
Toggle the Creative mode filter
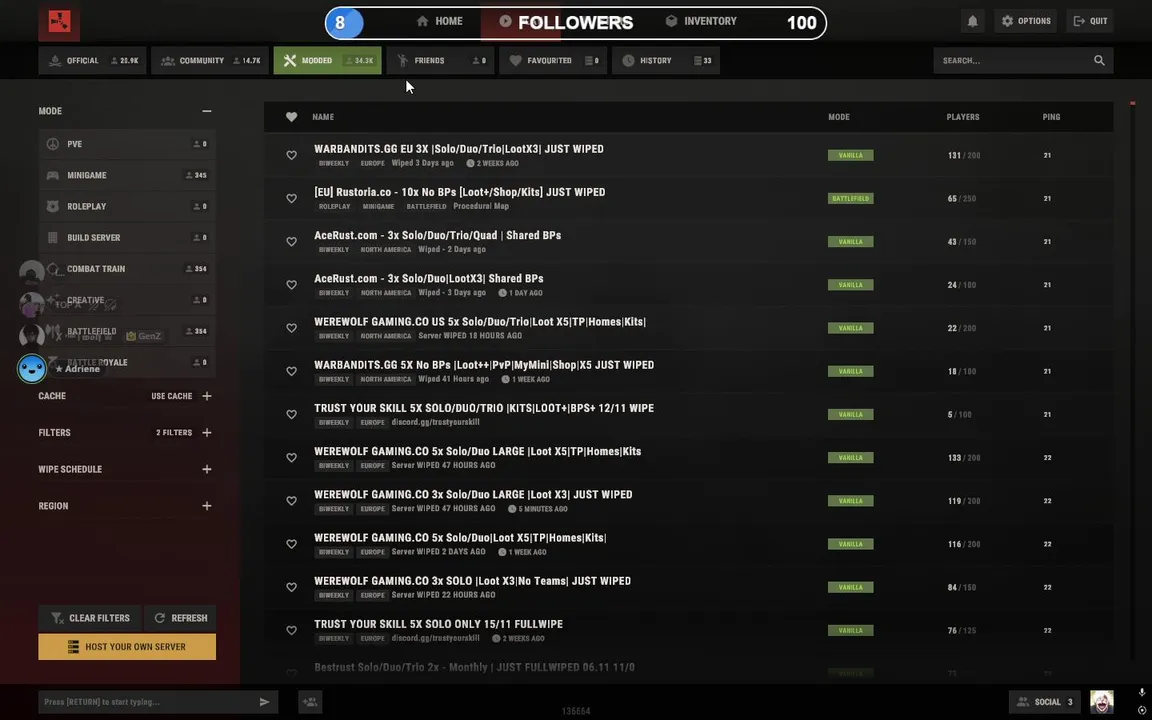point(127,300)
